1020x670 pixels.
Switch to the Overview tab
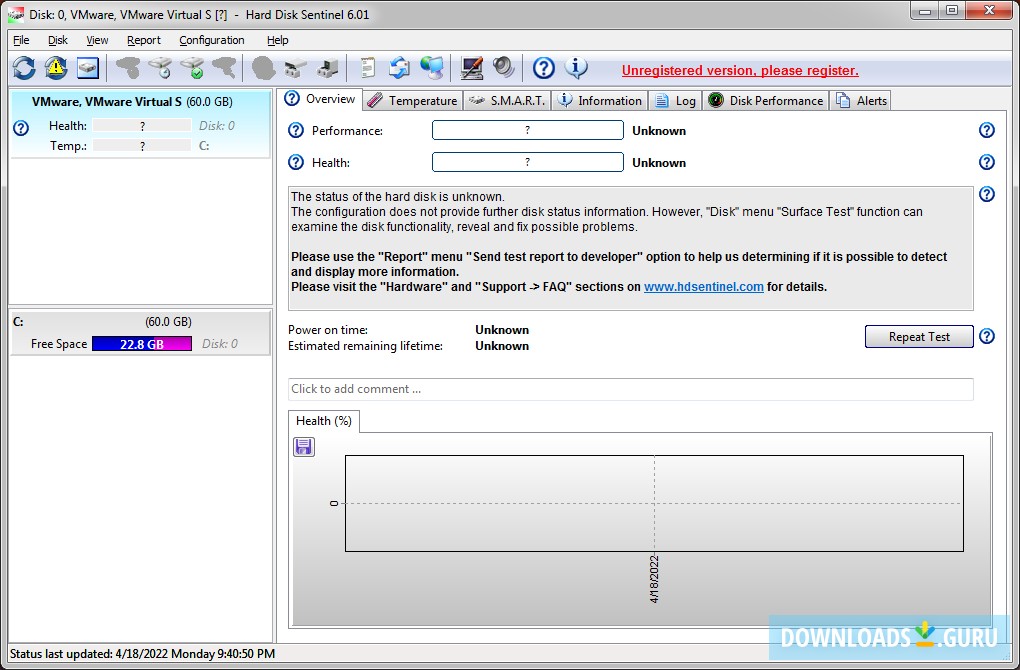coord(321,99)
